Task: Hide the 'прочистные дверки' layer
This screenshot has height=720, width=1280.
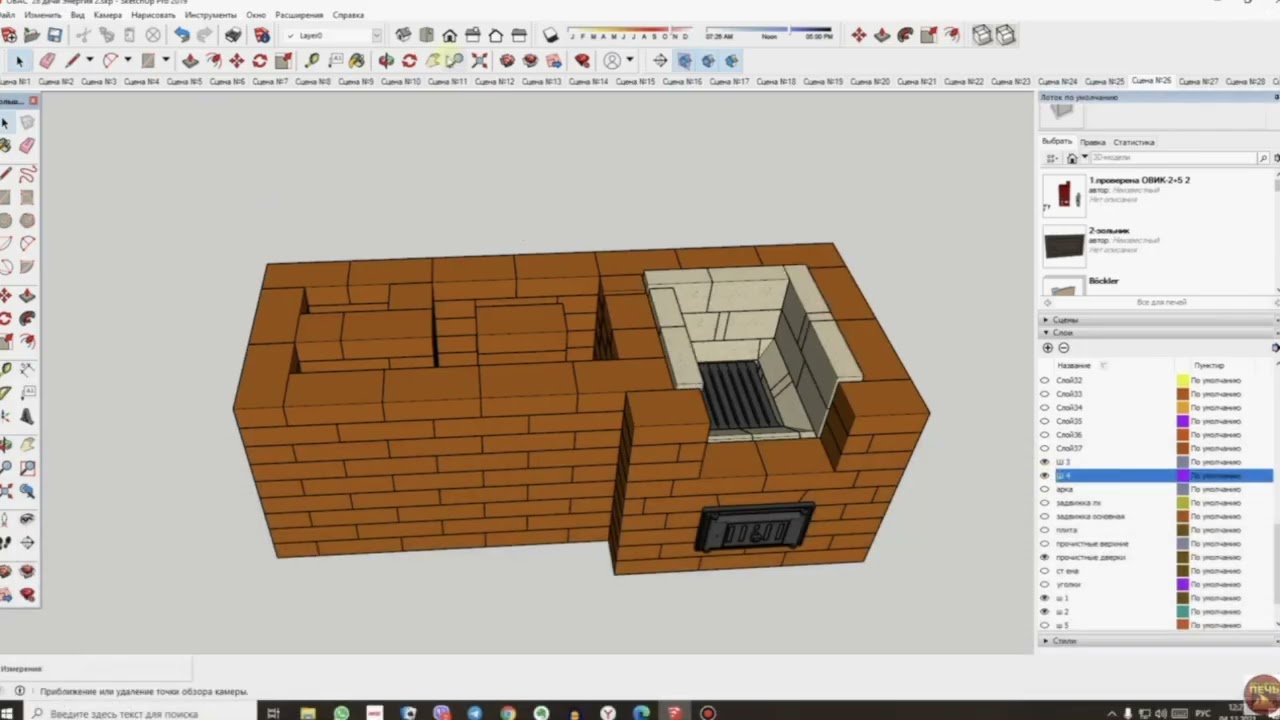Action: pos(1045,557)
